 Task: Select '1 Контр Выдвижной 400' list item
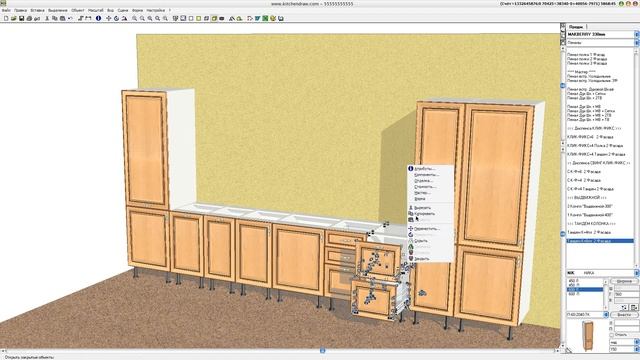[590, 215]
